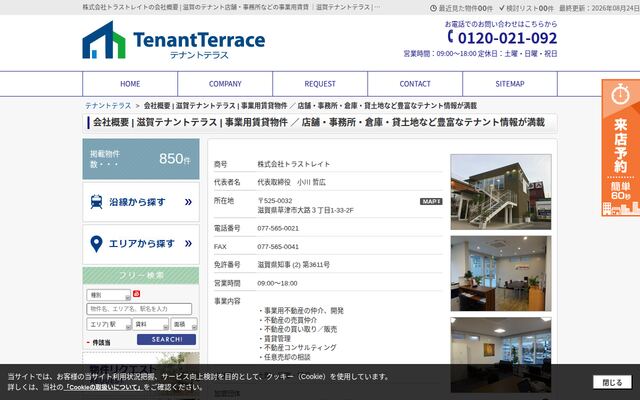Click the phone number 0120-021-092
This screenshot has width=640, height=400.
tap(507, 38)
